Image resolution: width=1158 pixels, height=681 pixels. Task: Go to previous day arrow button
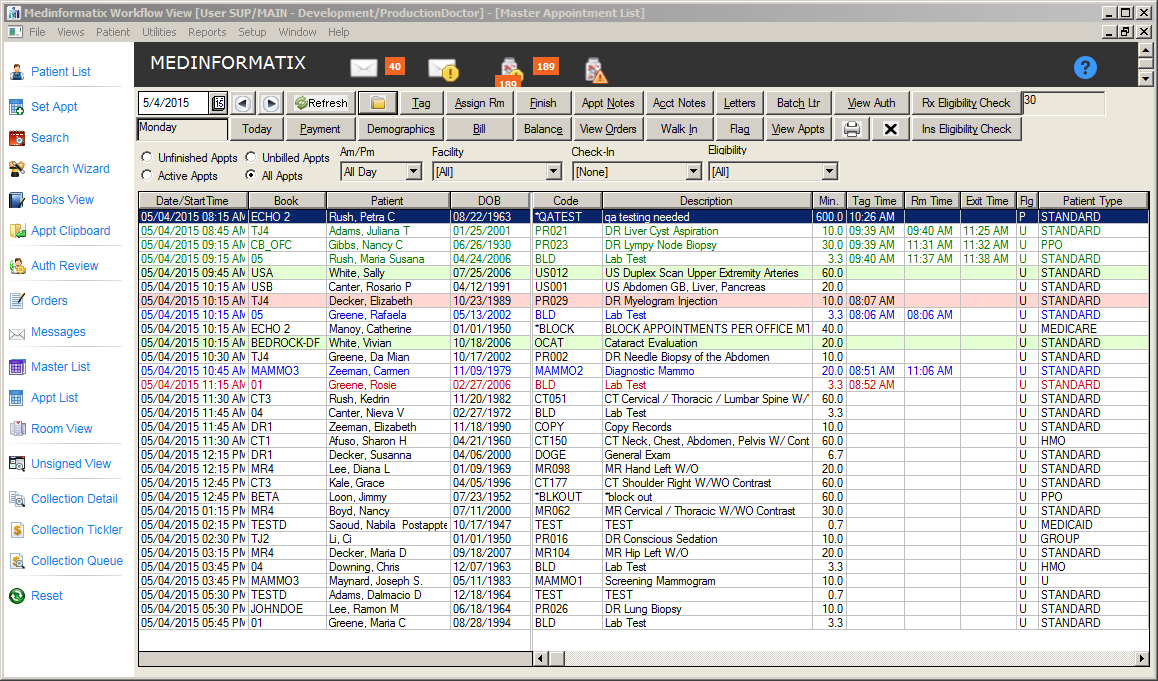(243, 103)
